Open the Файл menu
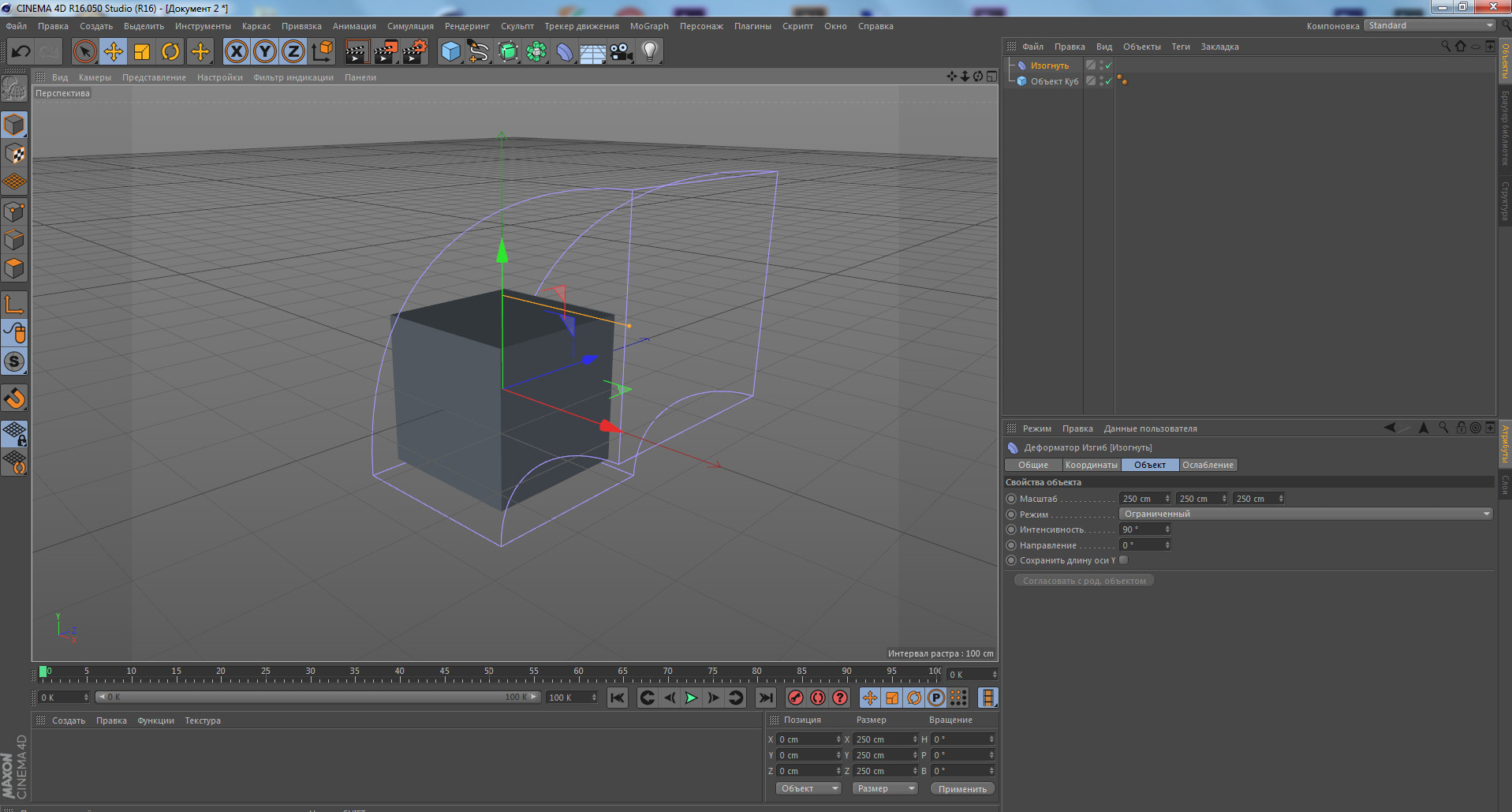1512x812 pixels. point(17,26)
